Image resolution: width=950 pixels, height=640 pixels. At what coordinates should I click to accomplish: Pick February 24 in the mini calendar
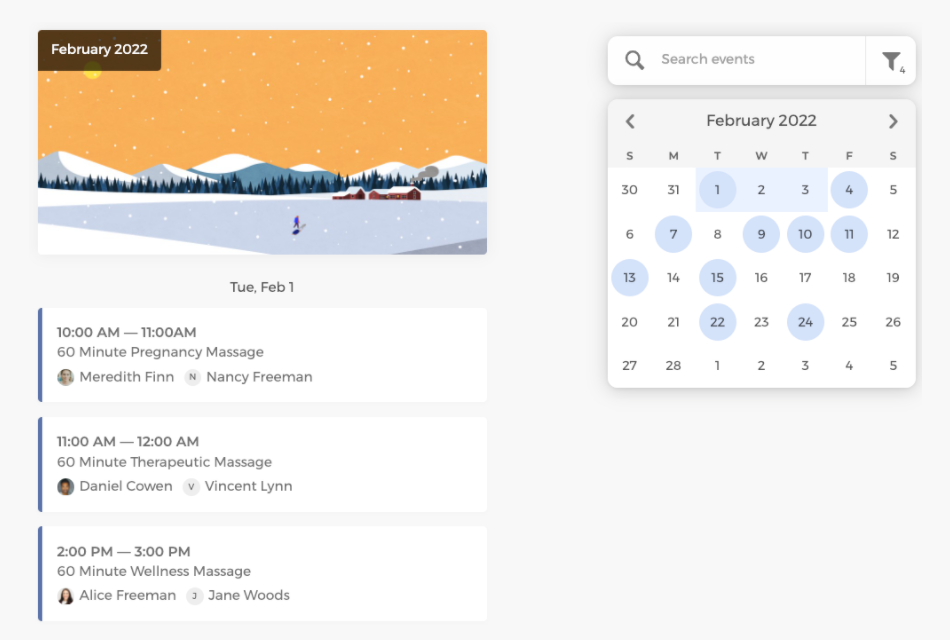pyautogui.click(x=805, y=321)
